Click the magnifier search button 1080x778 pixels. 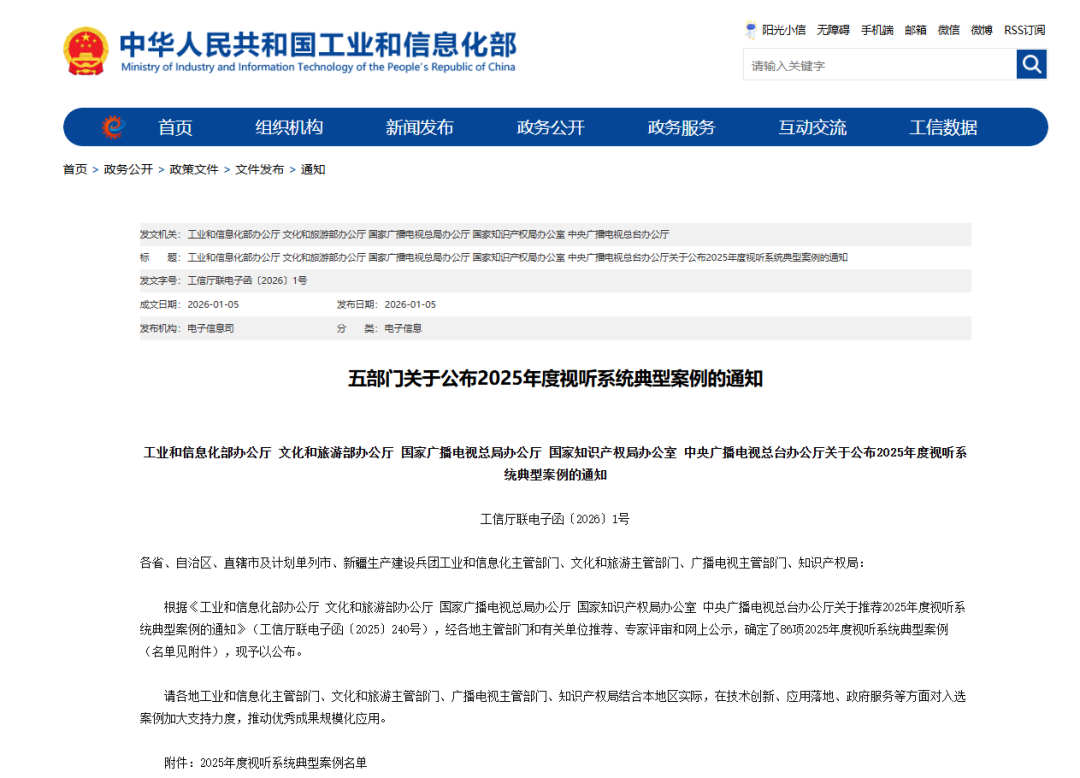click(1031, 65)
